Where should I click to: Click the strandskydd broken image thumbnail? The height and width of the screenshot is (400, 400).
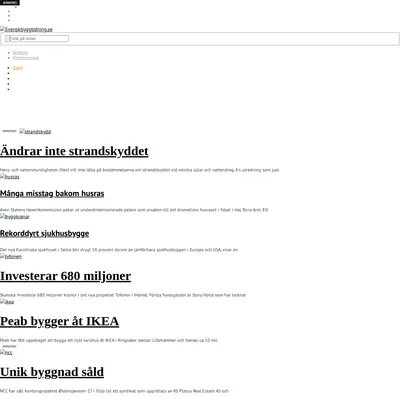[x=35, y=132]
